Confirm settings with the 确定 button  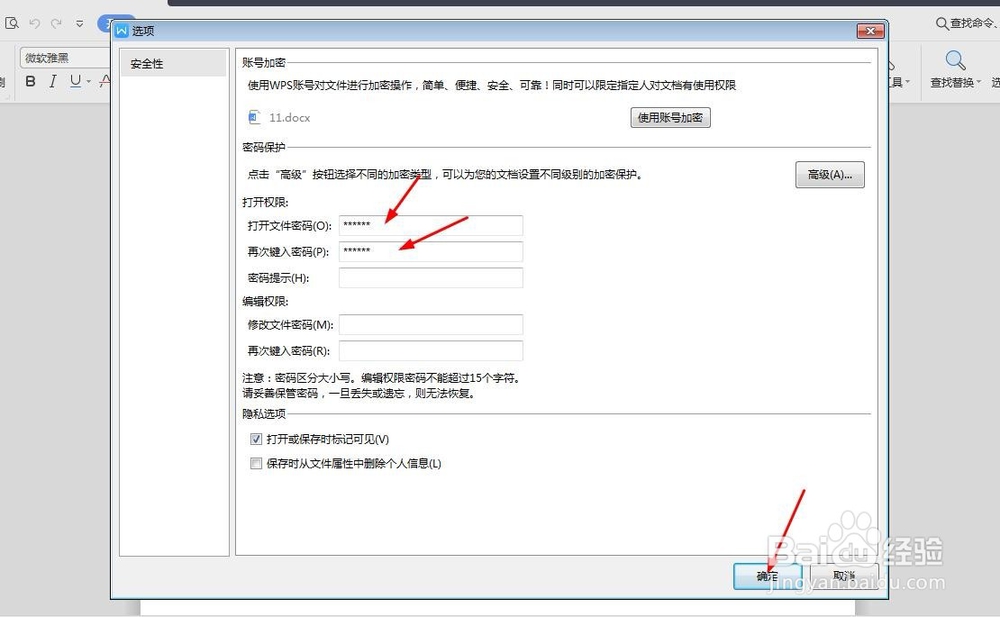[x=766, y=577]
